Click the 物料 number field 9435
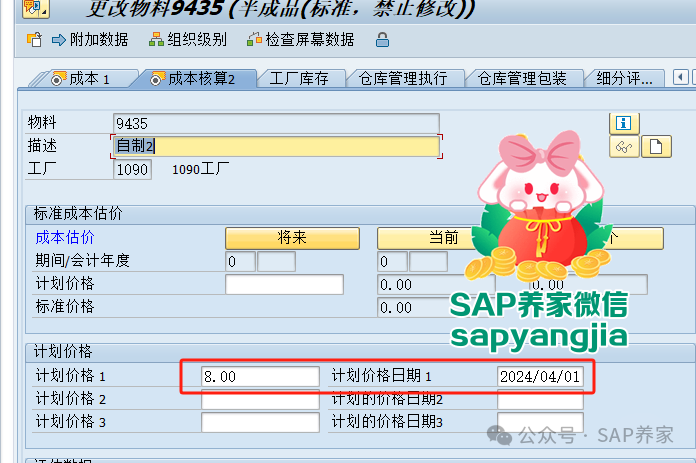The height and width of the screenshot is (463, 696). 276,123
